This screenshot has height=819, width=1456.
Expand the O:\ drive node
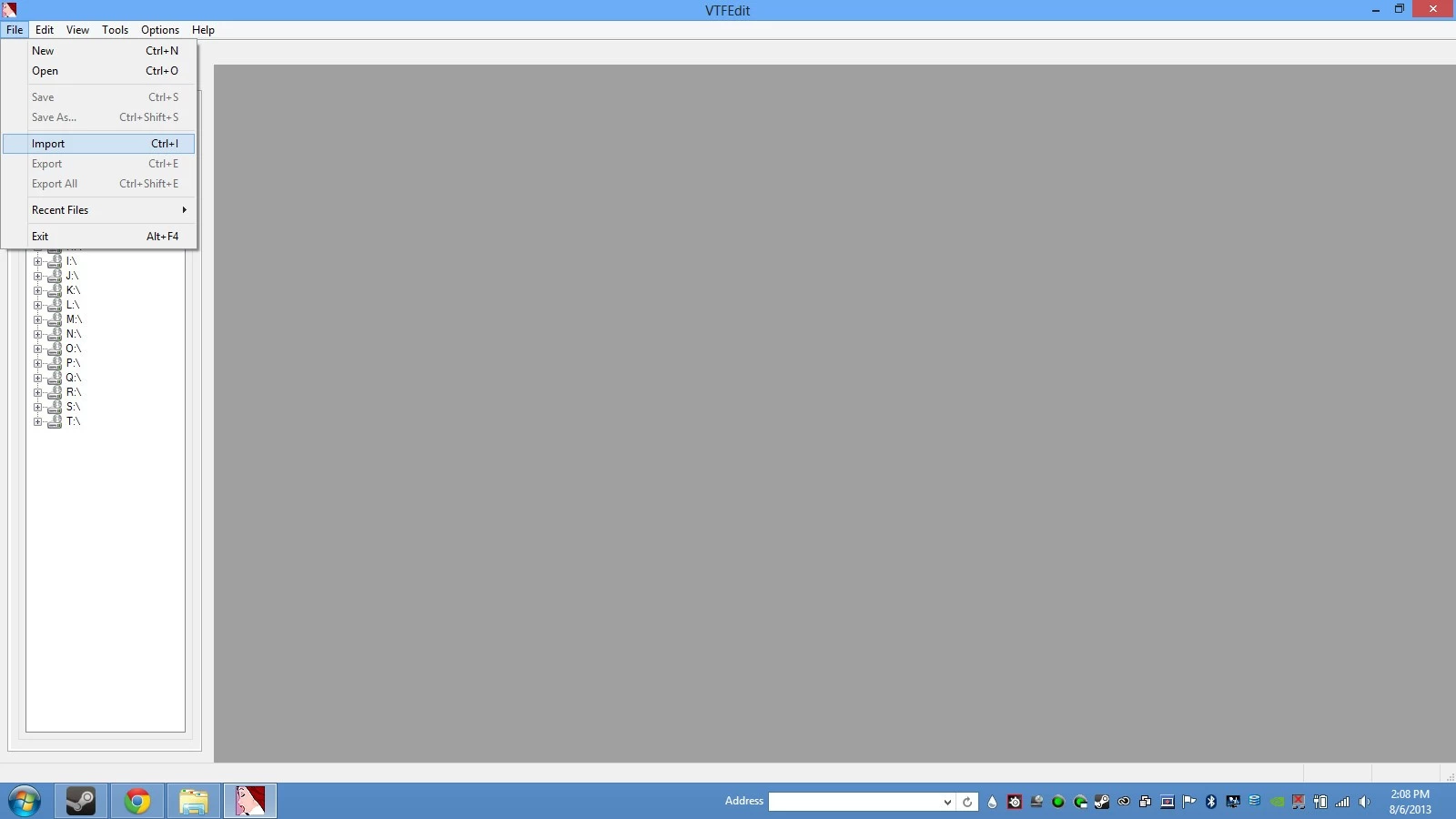coord(38,349)
